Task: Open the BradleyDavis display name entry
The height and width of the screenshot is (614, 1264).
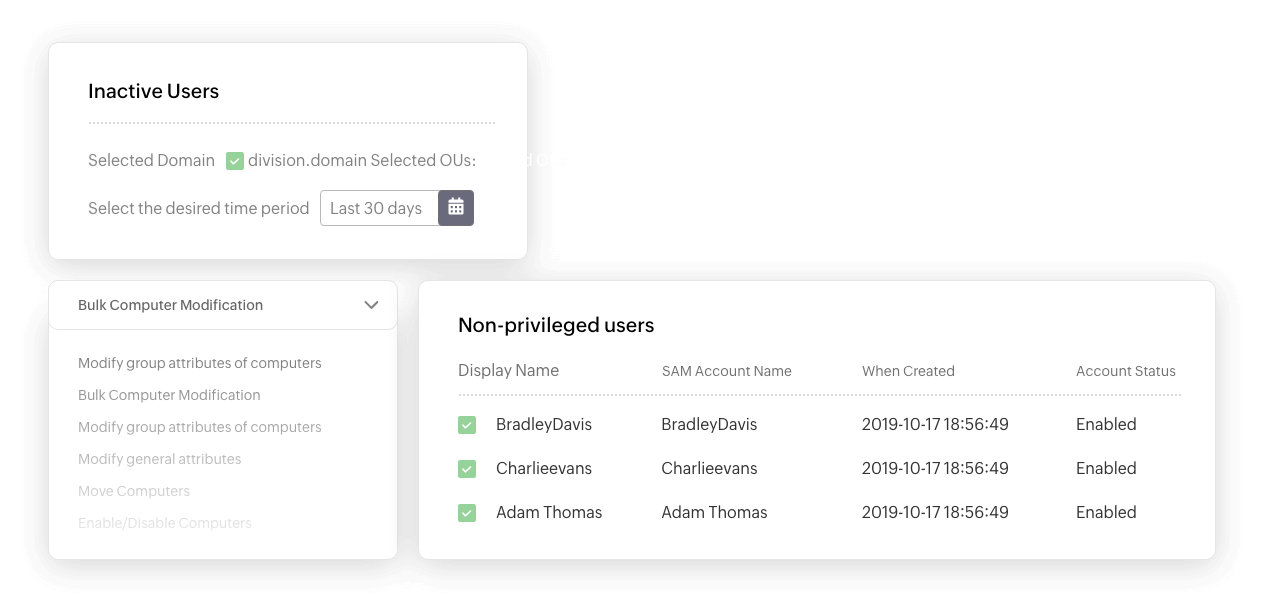Action: [544, 425]
